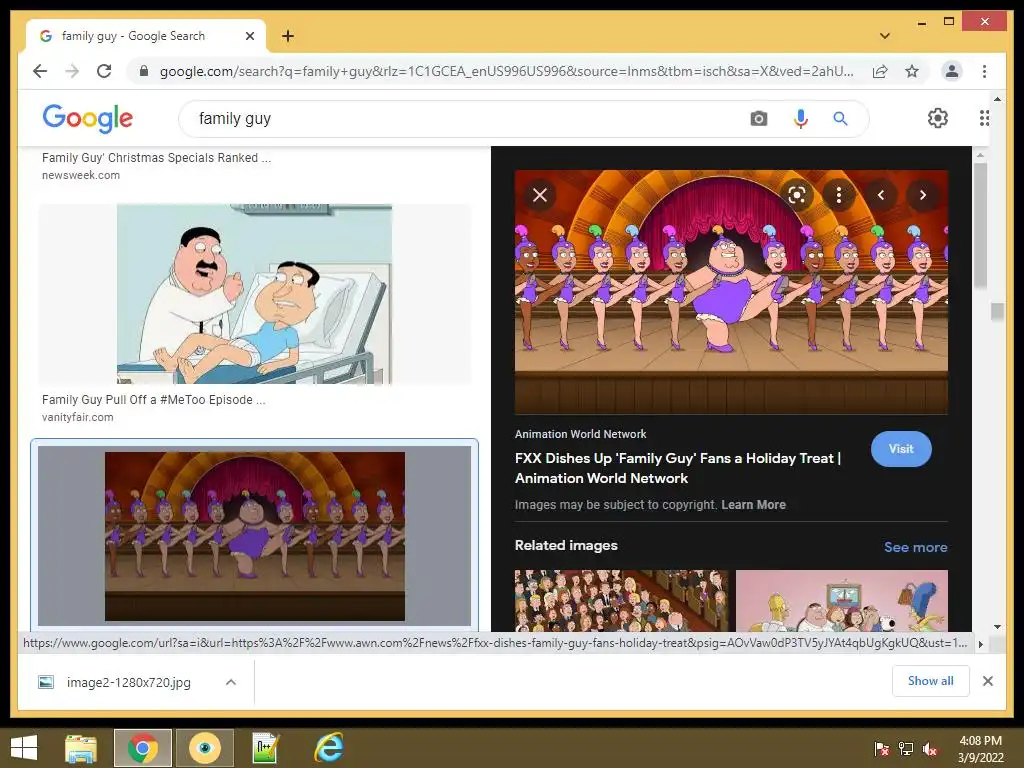Click the network tray icon

[906, 749]
